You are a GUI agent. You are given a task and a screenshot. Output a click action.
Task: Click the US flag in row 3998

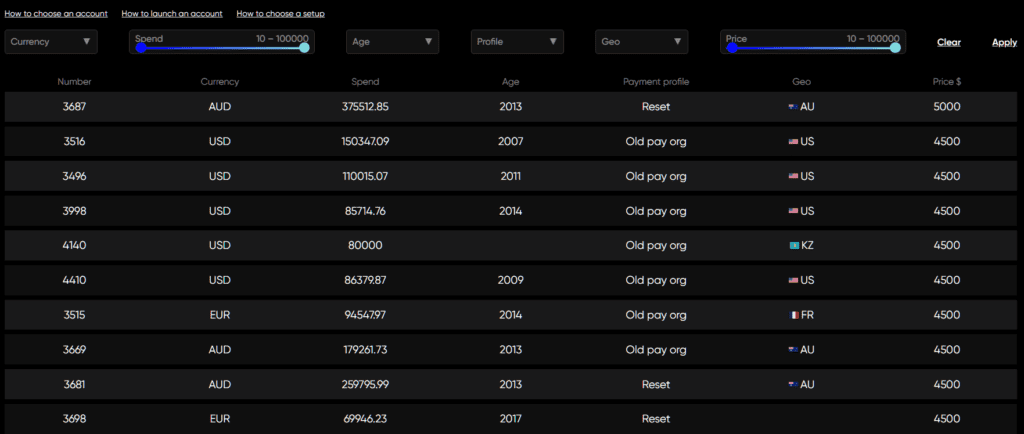pyautogui.click(x=793, y=211)
